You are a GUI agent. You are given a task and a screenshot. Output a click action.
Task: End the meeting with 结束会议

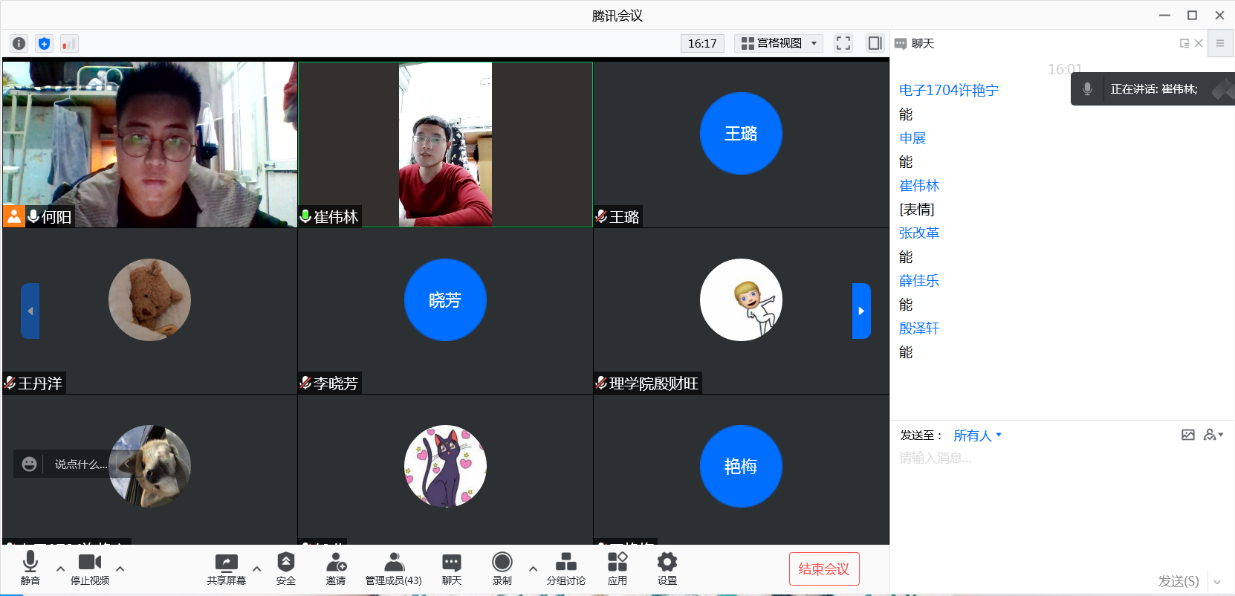click(x=824, y=568)
